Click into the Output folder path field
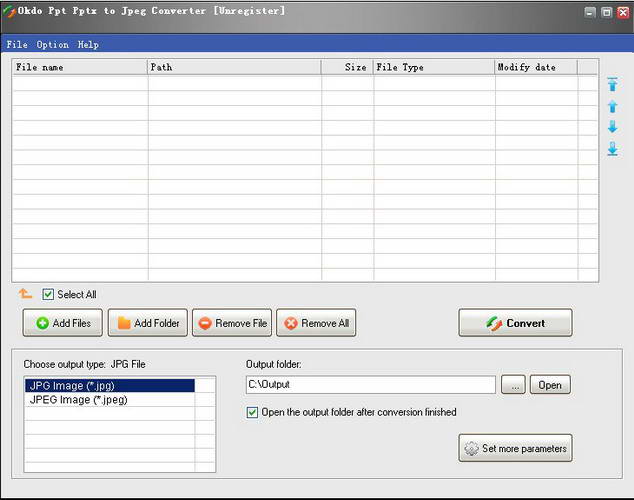634x500 pixels. pyautogui.click(x=370, y=385)
